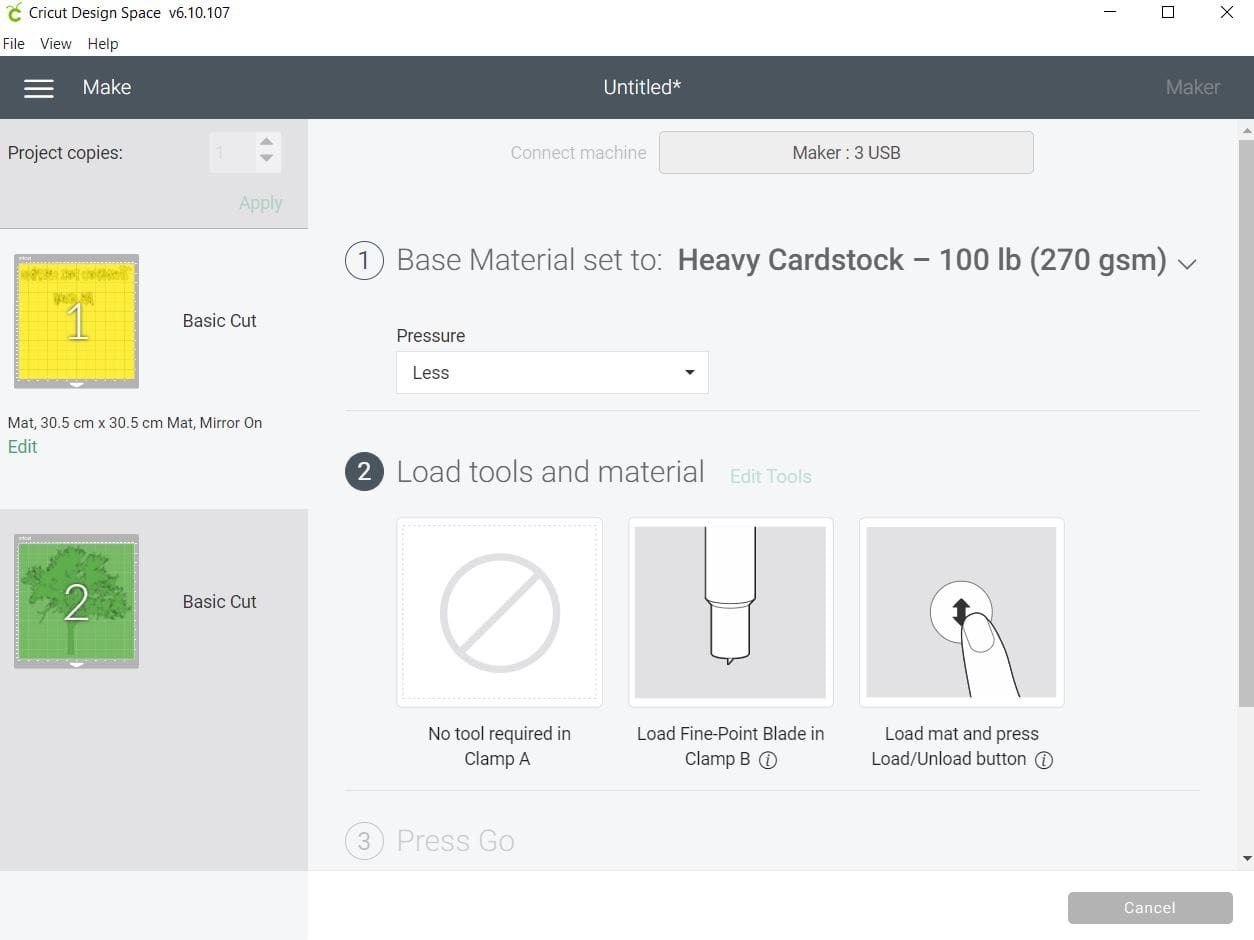This screenshot has height=940, width=1254.
Task: Click the Fine-Point Blade illustration
Action: [731, 612]
